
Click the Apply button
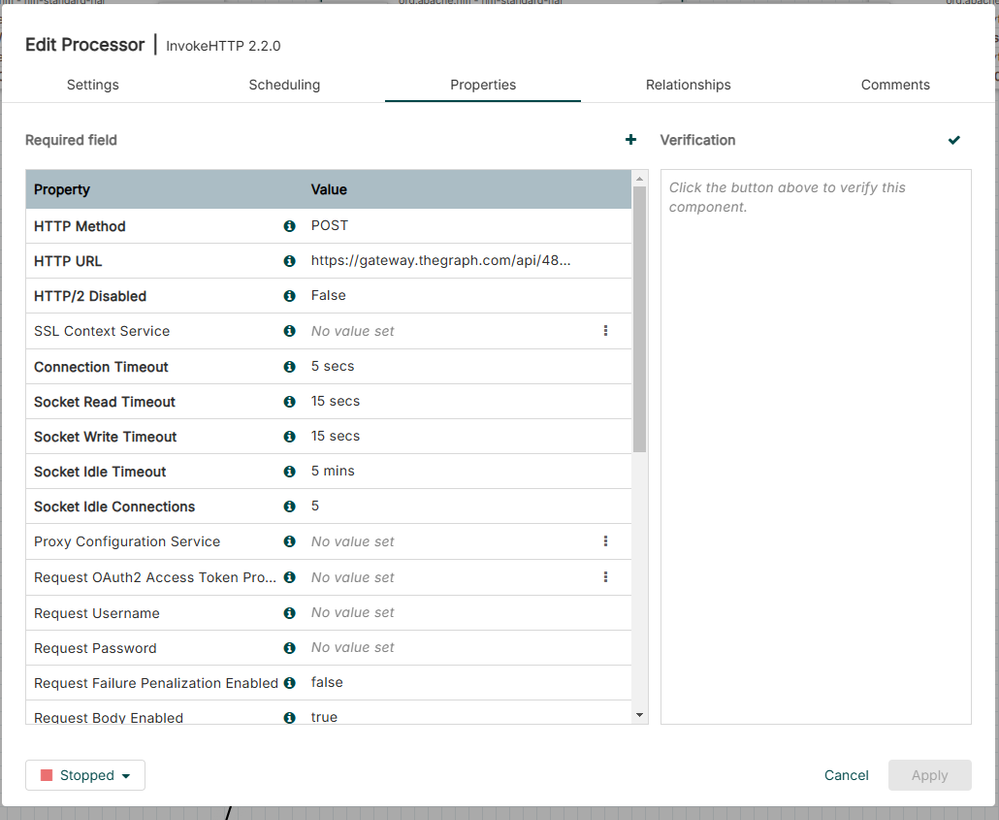point(929,775)
